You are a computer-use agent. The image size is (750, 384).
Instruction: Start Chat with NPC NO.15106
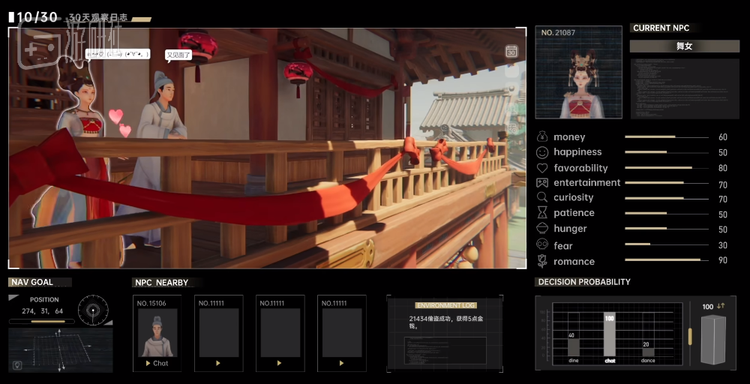tap(157, 363)
